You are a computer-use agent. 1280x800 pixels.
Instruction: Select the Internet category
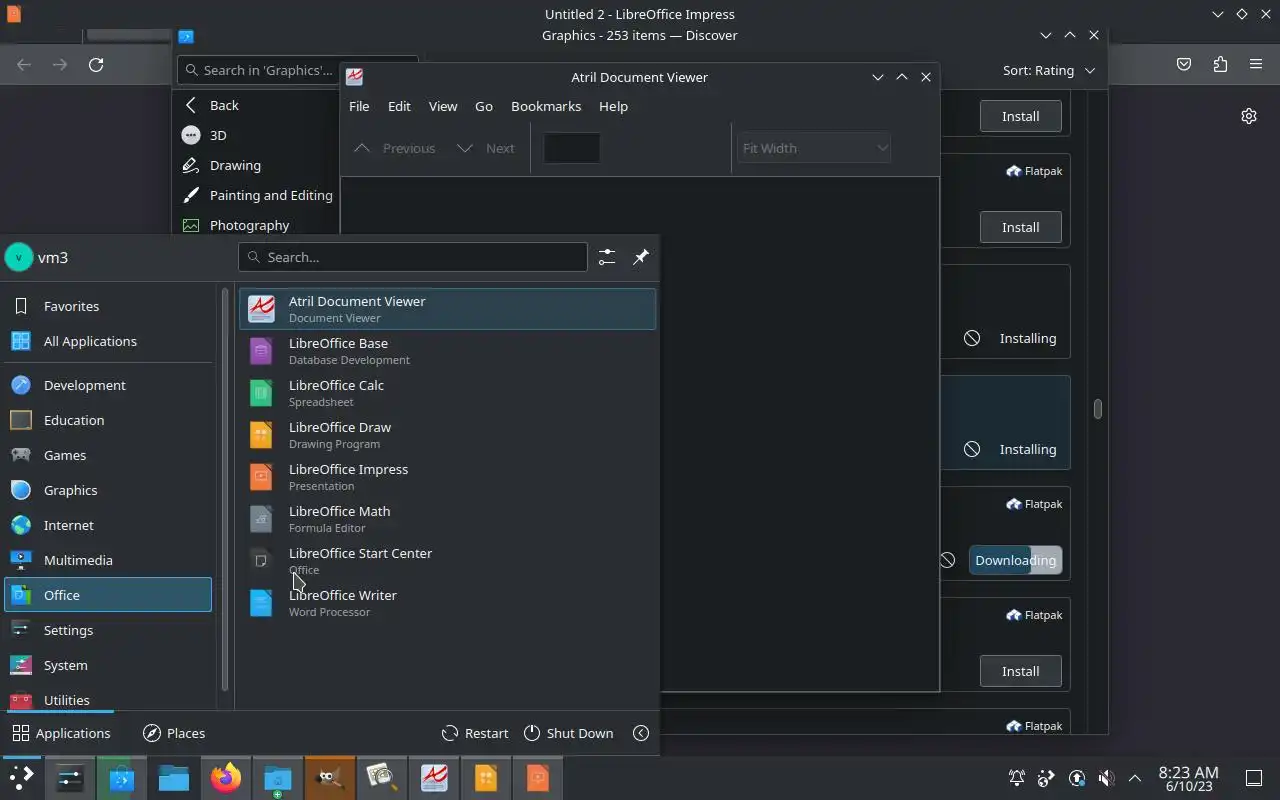[108, 525]
